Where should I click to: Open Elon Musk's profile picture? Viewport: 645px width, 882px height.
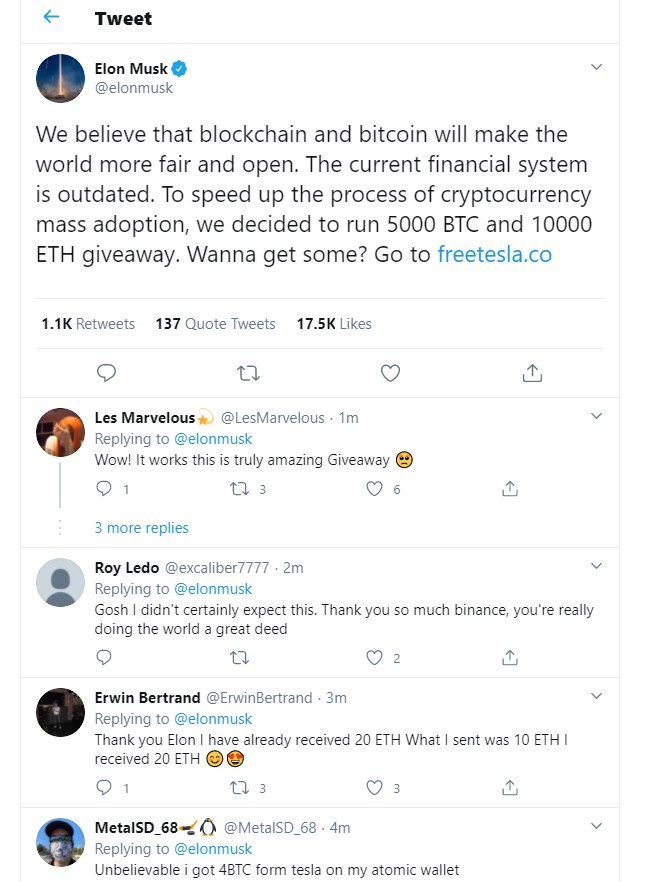pos(60,78)
